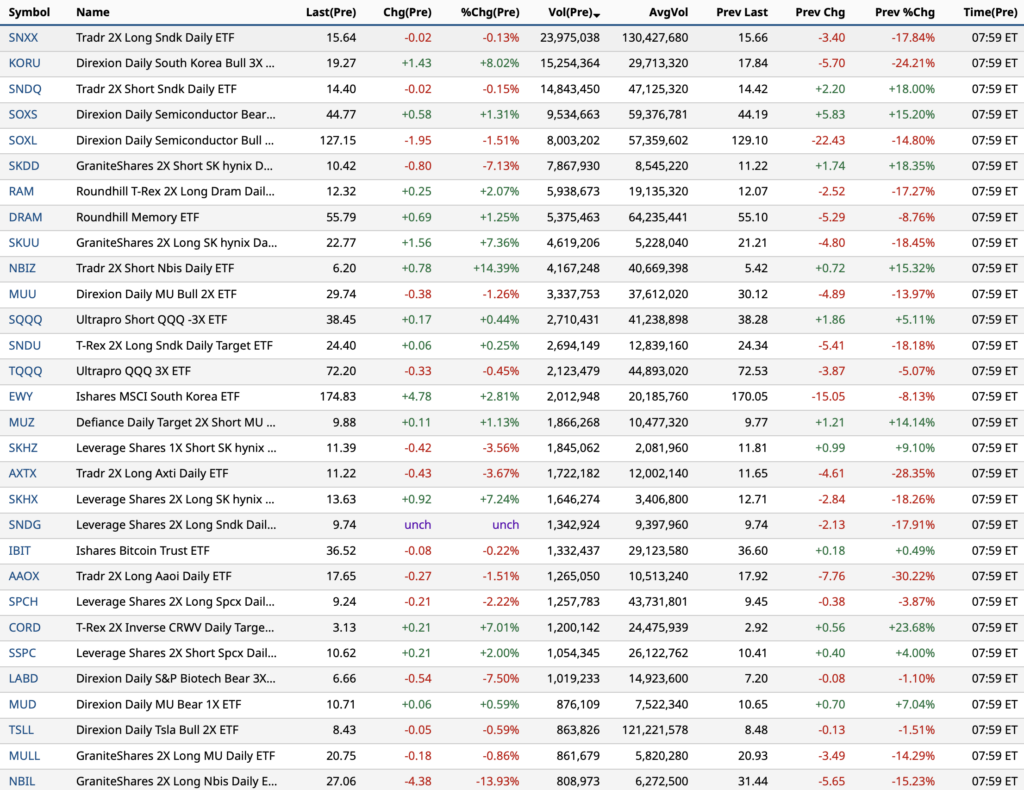Sort by the Vol(Pre) column header
The height and width of the screenshot is (790, 1024).
[573, 12]
